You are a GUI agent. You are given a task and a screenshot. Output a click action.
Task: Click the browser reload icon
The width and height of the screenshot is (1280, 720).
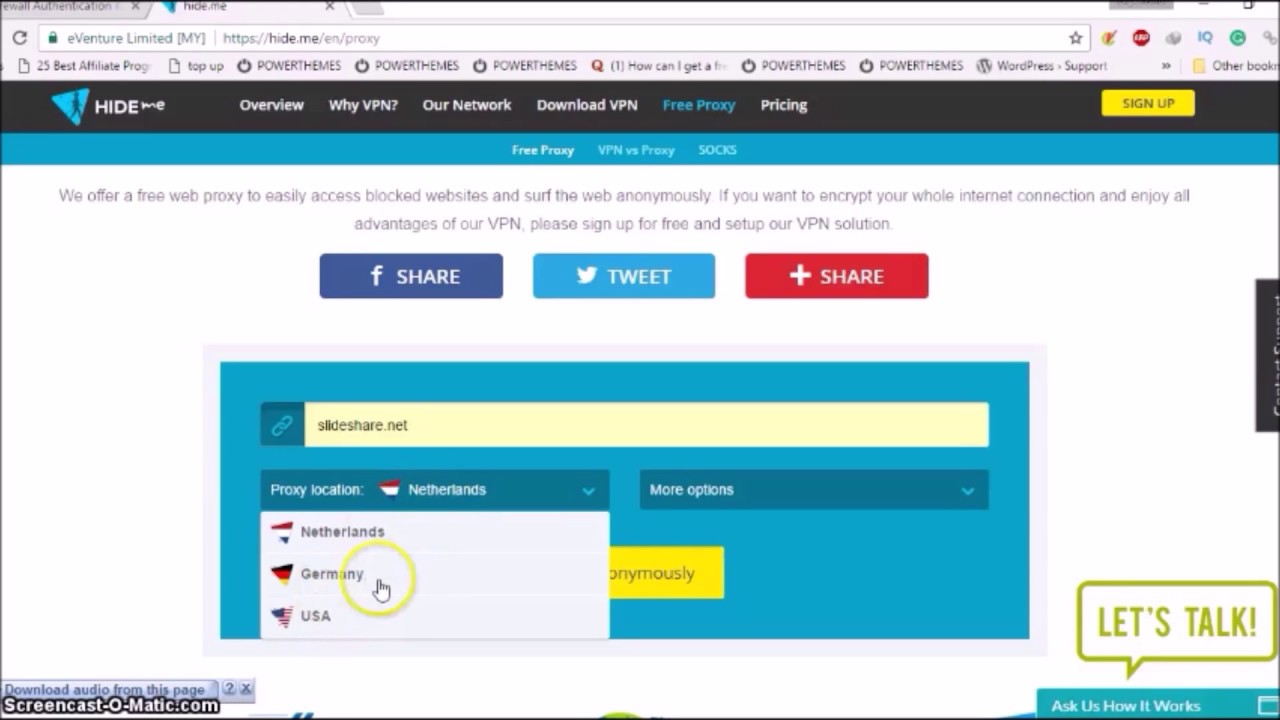pyautogui.click(x=19, y=38)
